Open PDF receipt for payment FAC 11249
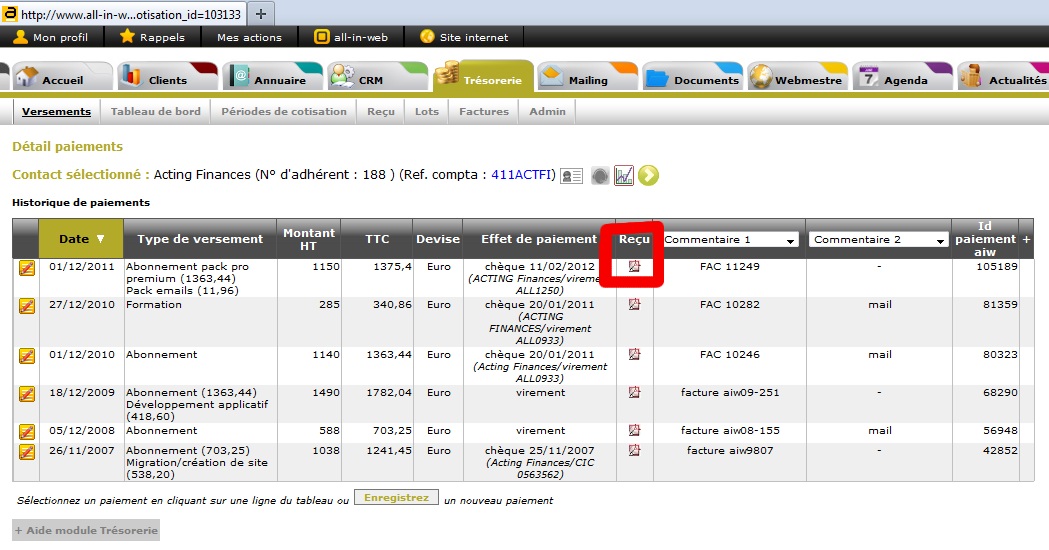This screenshot has height=550, width=1049. coord(633,267)
